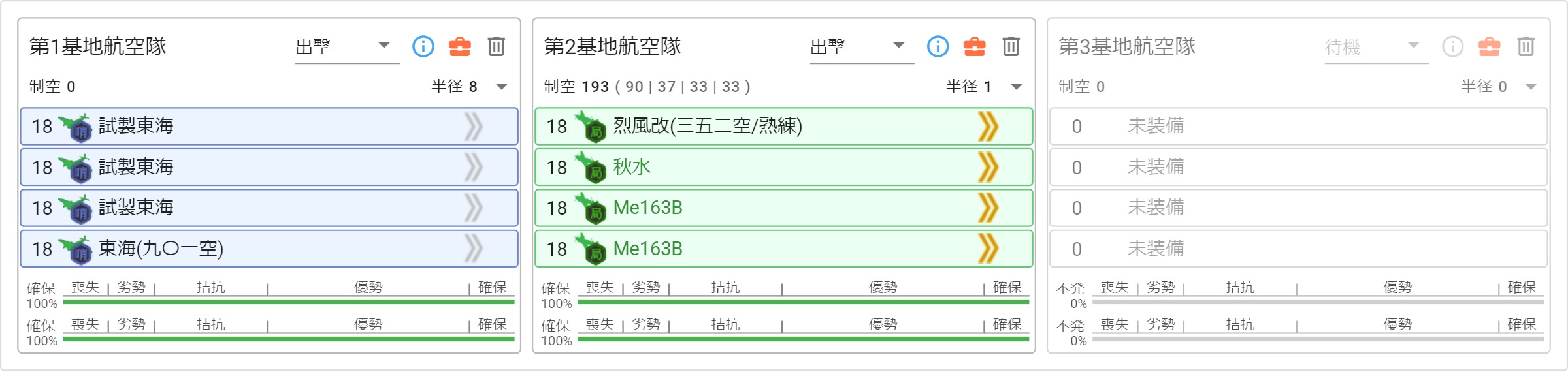The image size is (1568, 372).
Task: Click first 未装備 slot in 第3基地航空隊
Action: click(1299, 127)
